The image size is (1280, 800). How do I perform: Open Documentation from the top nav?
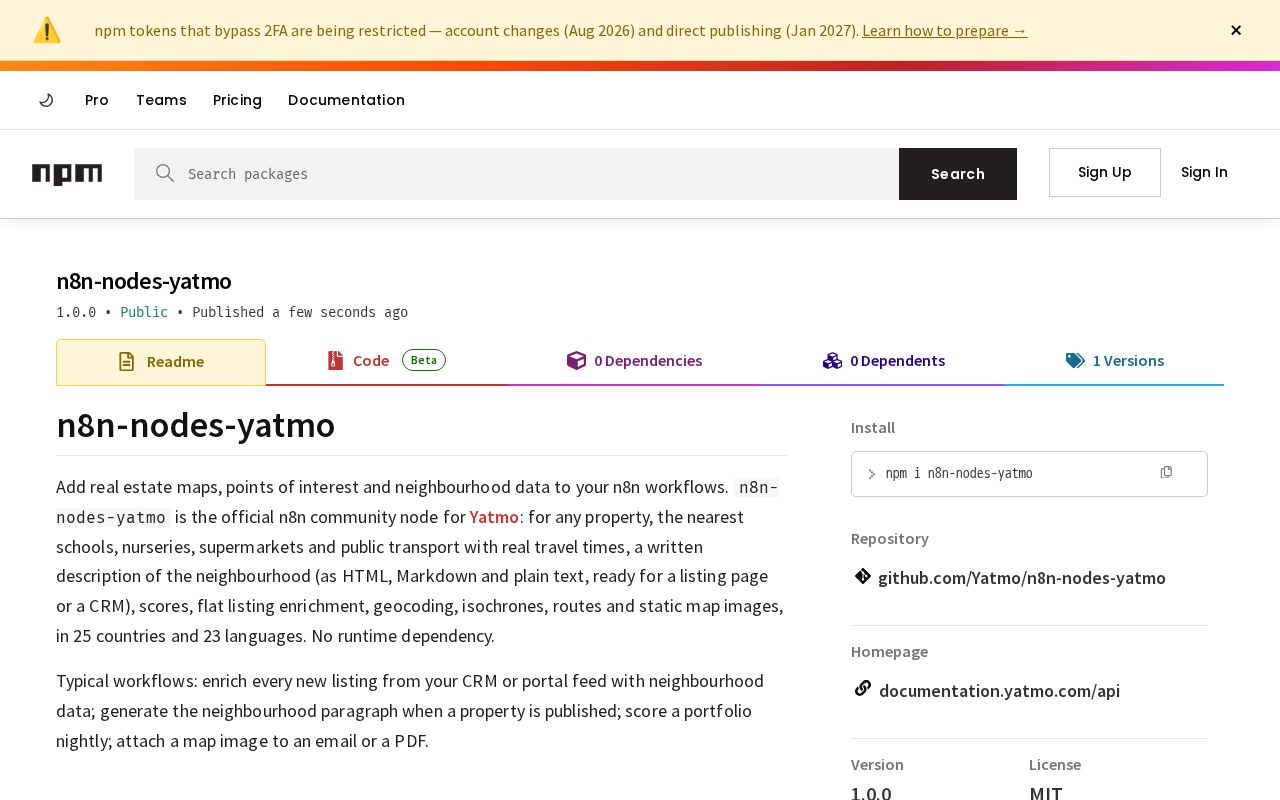[x=346, y=100]
